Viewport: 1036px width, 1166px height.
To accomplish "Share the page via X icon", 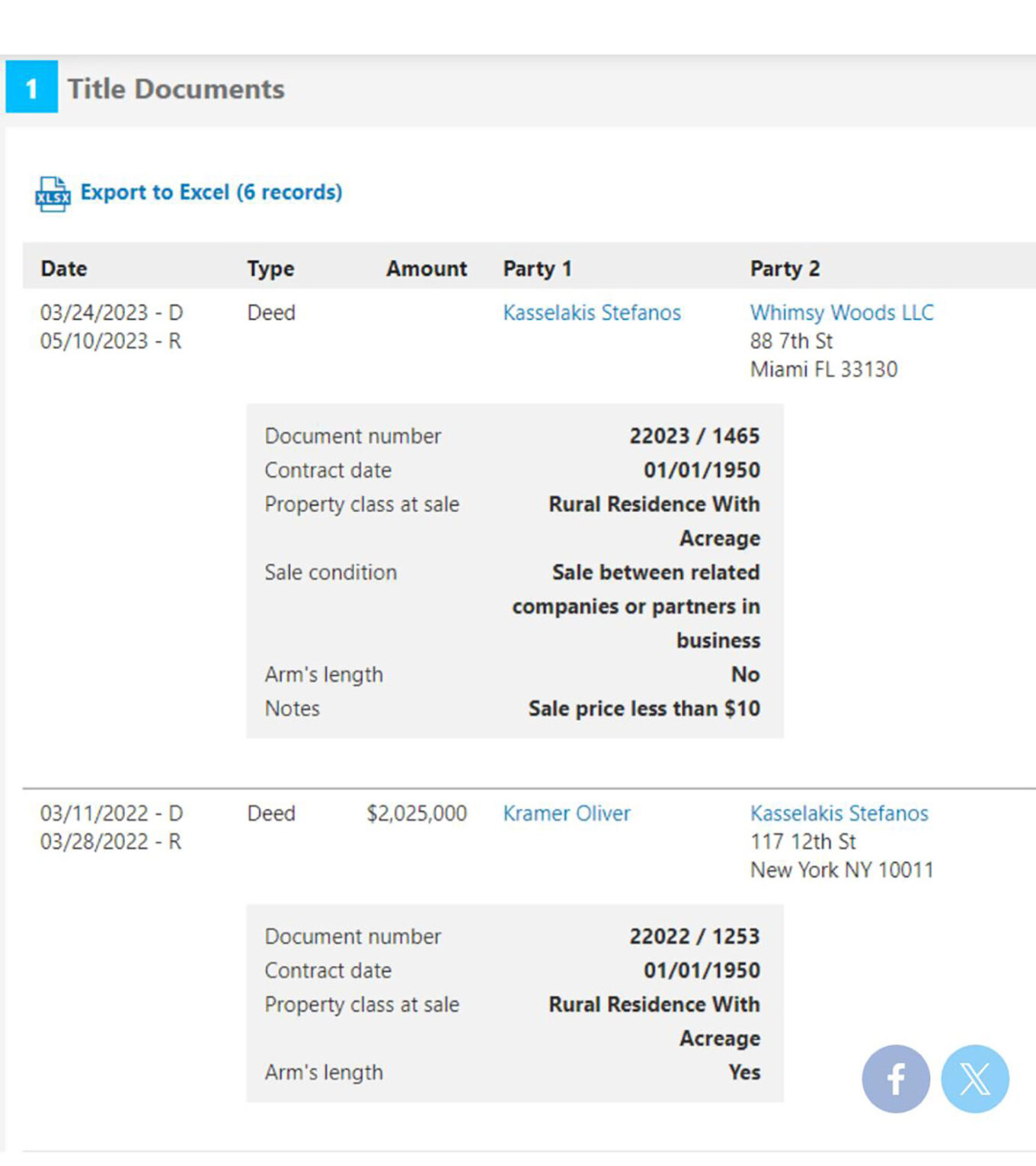I will coord(974,1078).
